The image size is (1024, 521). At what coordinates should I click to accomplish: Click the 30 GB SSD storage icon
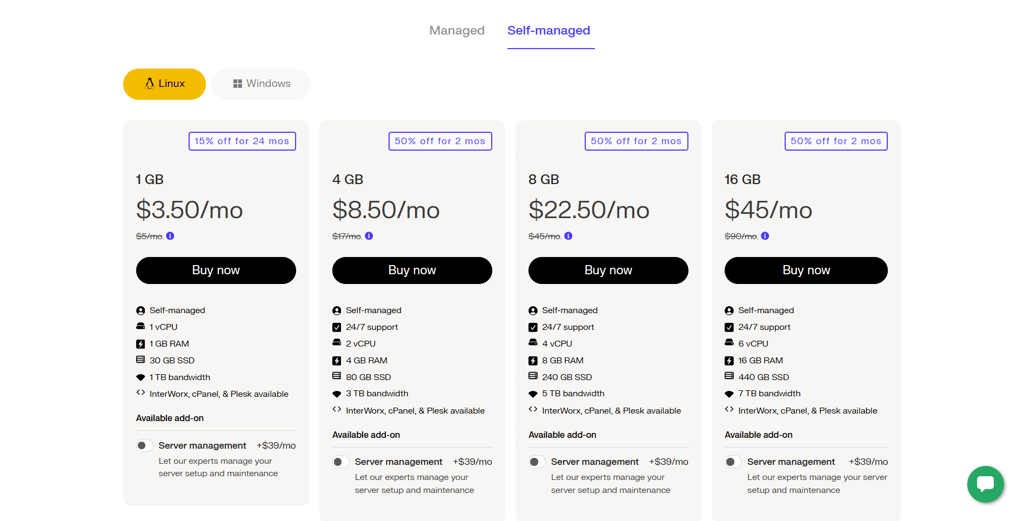pos(140,360)
